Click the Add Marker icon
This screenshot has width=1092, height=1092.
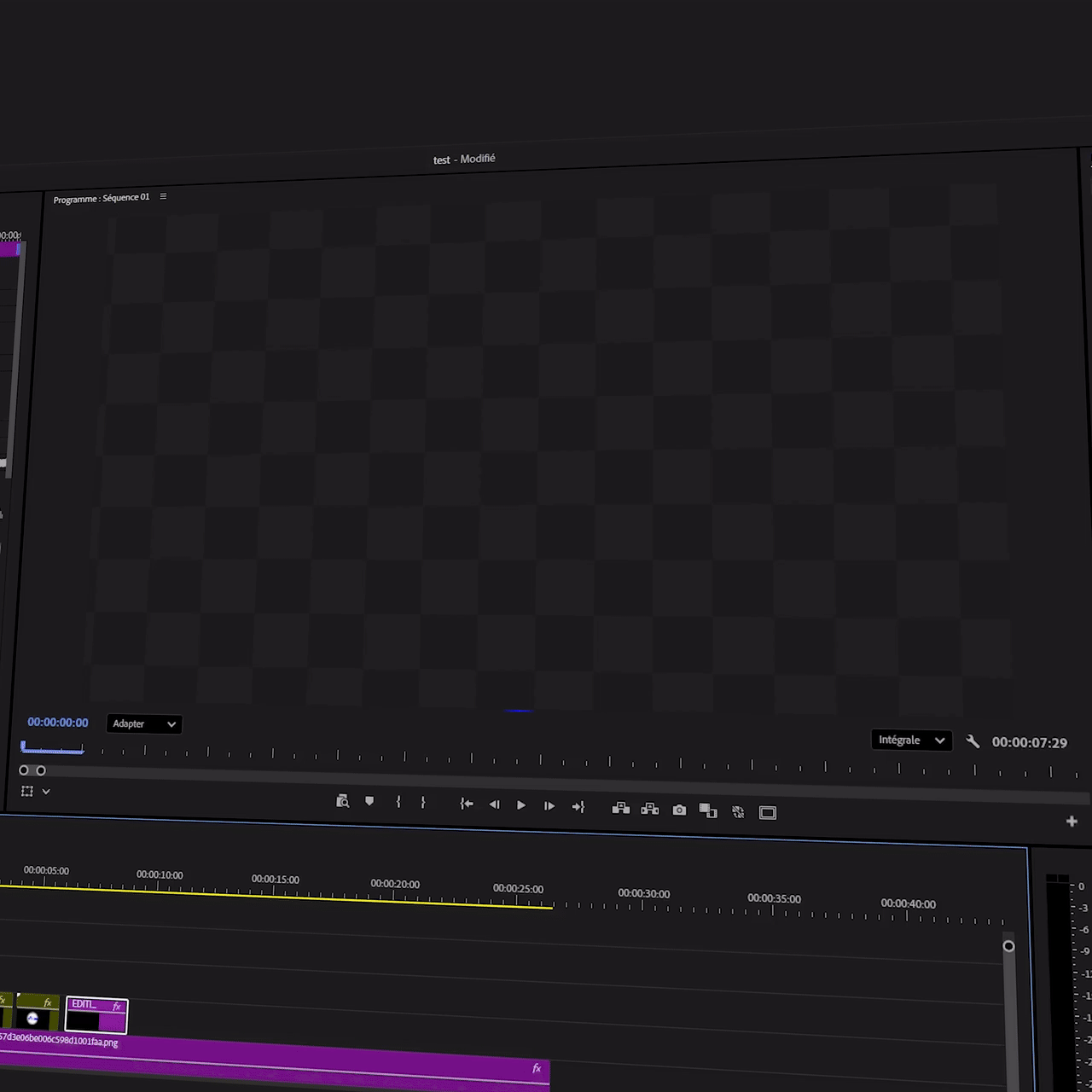click(369, 802)
